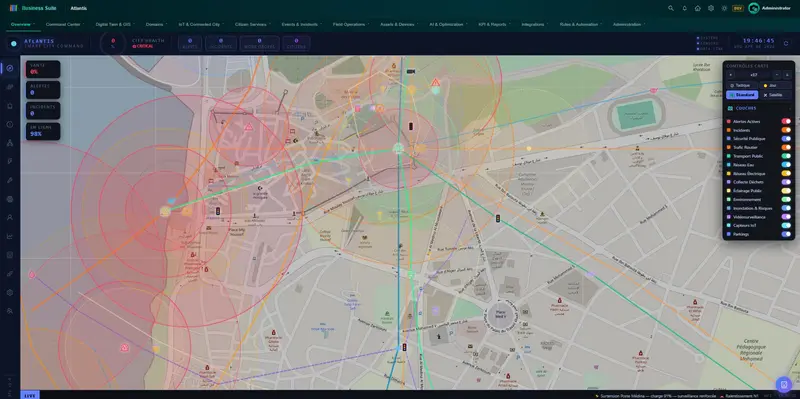Open the Assets & Devices menu
800x399 pixels.
pyautogui.click(x=399, y=24)
